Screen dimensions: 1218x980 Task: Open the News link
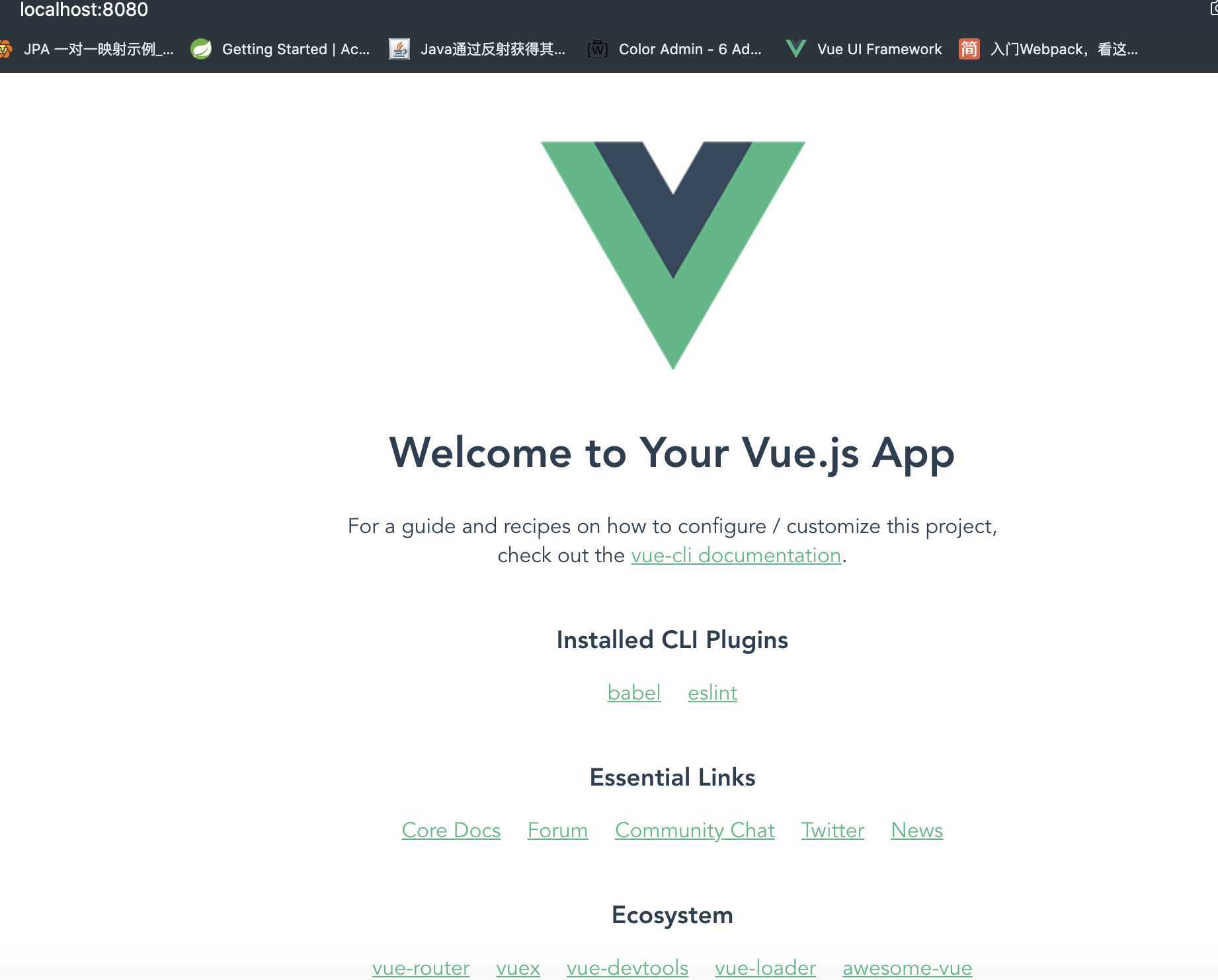pyautogui.click(x=916, y=830)
